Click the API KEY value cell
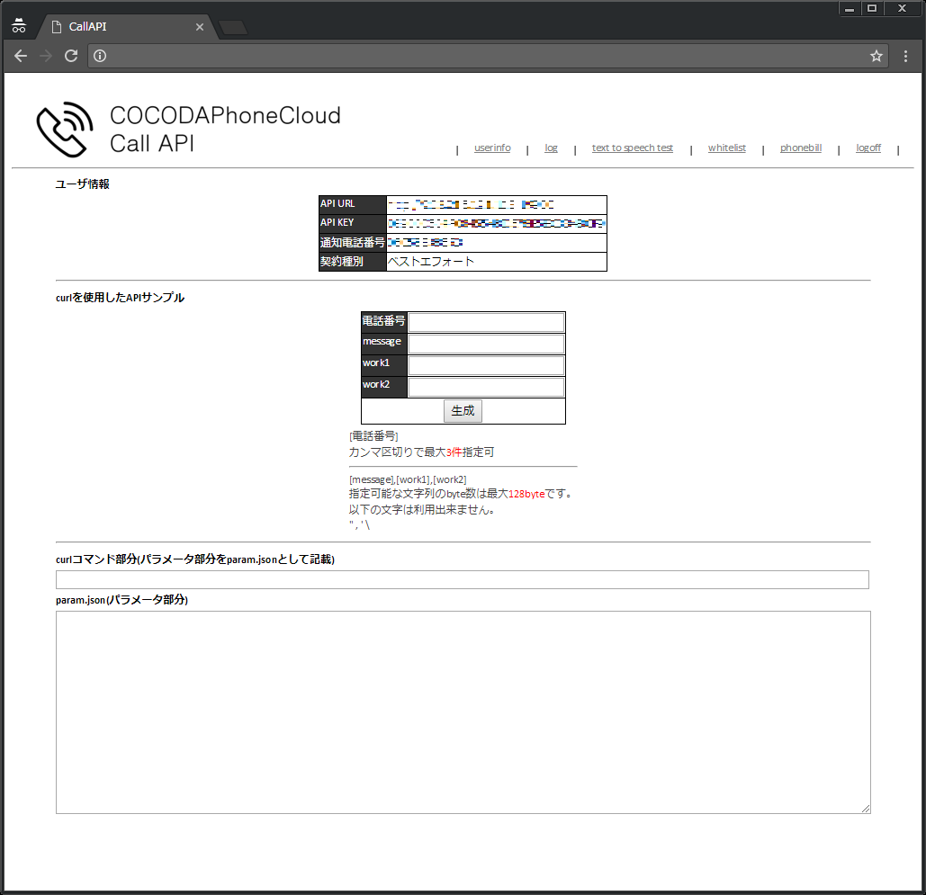Image resolution: width=926 pixels, height=895 pixels. pyautogui.click(x=496, y=224)
